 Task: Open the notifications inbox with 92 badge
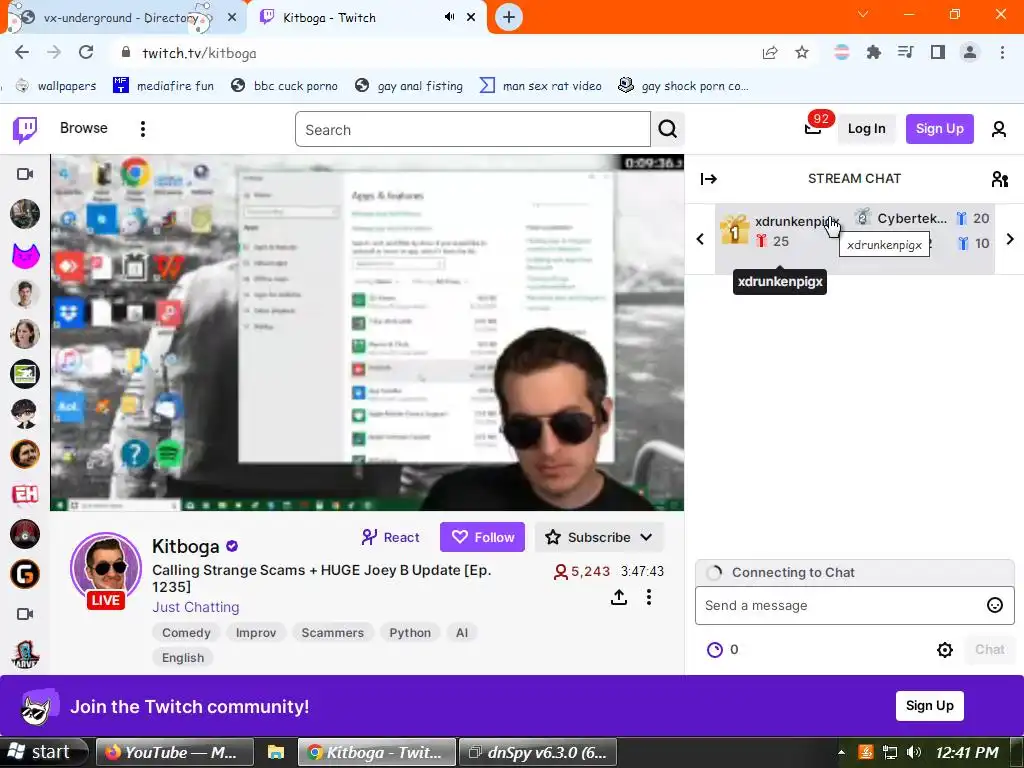[813, 128]
